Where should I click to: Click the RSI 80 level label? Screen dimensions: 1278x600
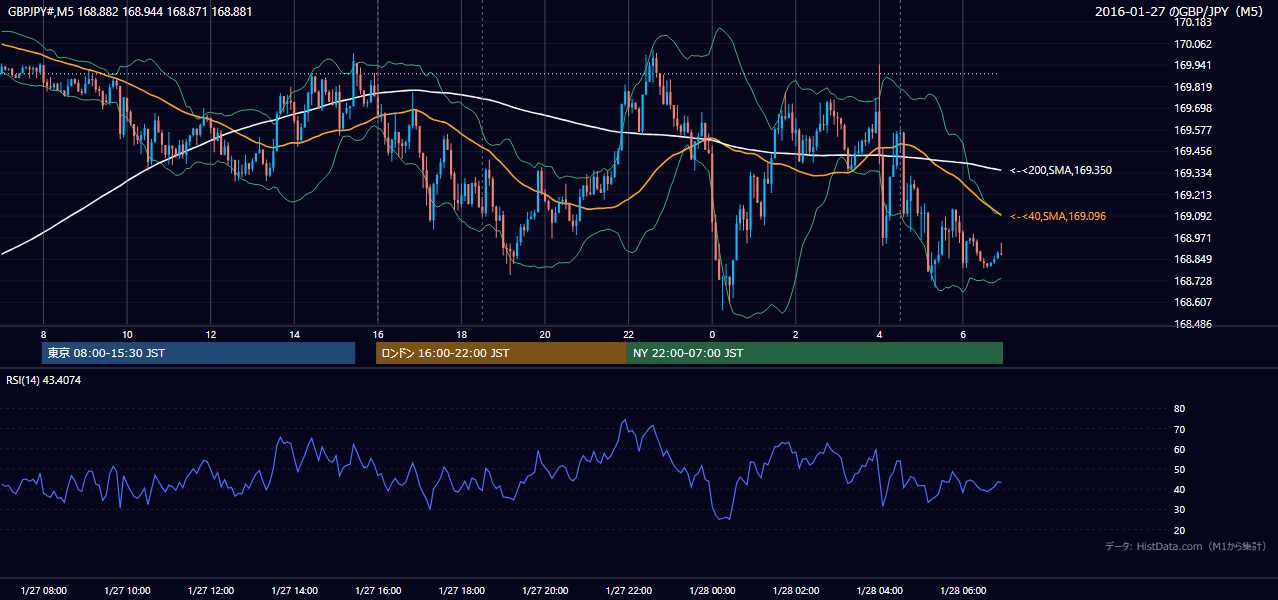coord(1179,409)
